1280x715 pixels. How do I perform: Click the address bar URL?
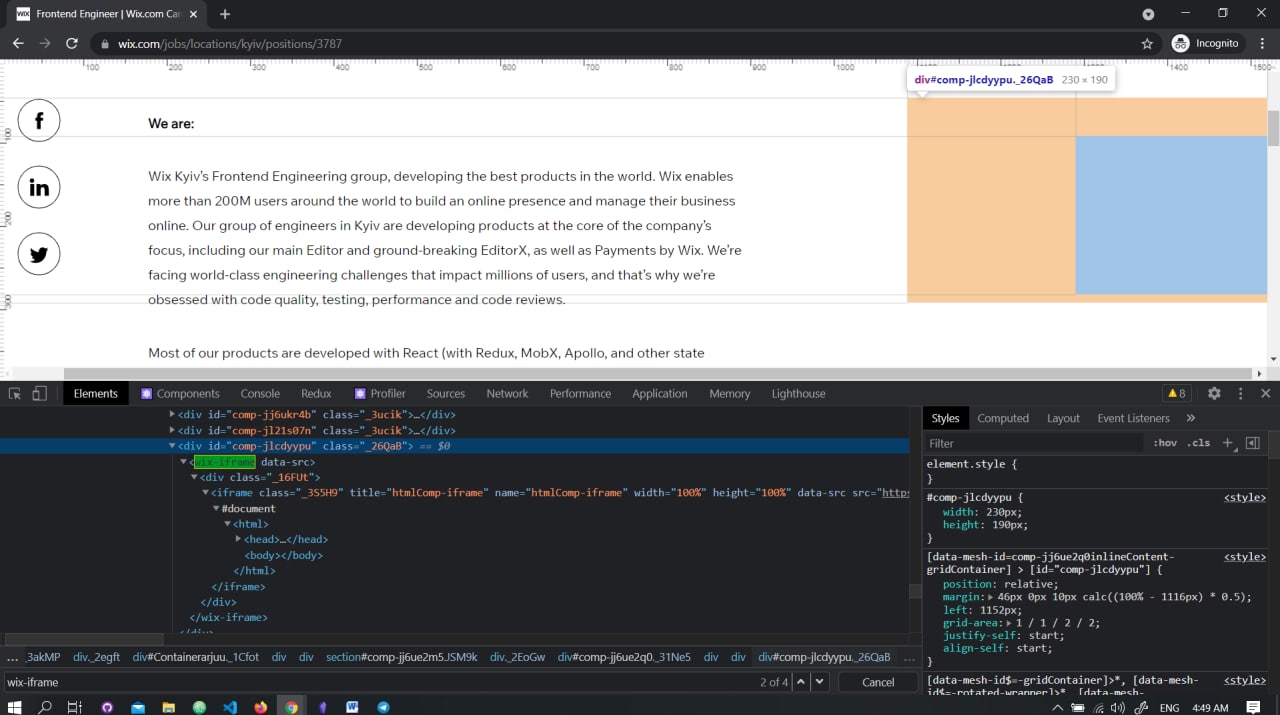coord(230,44)
